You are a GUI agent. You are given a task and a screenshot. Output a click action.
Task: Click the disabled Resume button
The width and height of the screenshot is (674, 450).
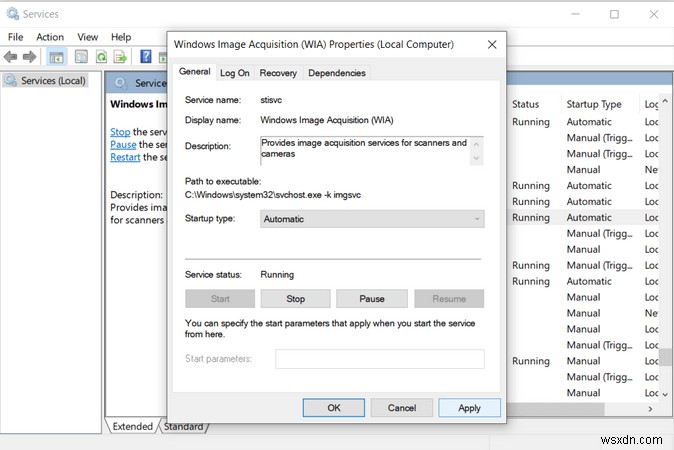coord(449,299)
